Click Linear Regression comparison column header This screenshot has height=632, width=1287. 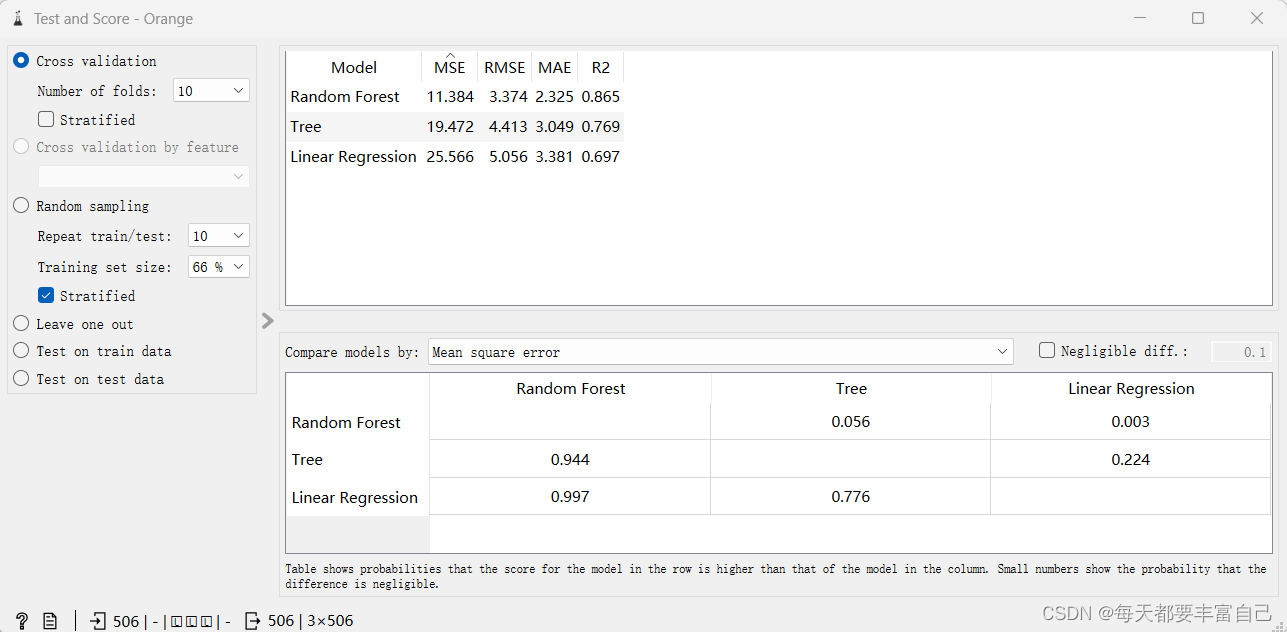pos(1131,389)
